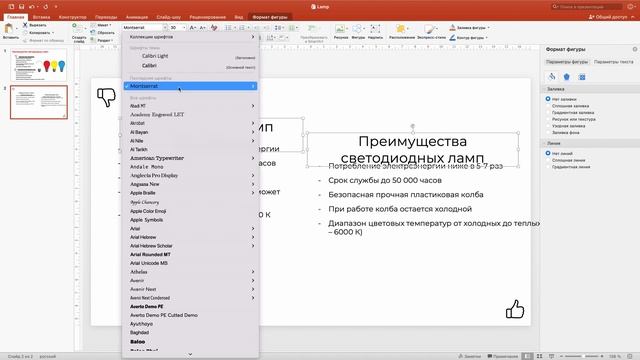Click the Arrange (Расположение) icon
This screenshot has width=640, height=360.
click(x=400, y=29)
